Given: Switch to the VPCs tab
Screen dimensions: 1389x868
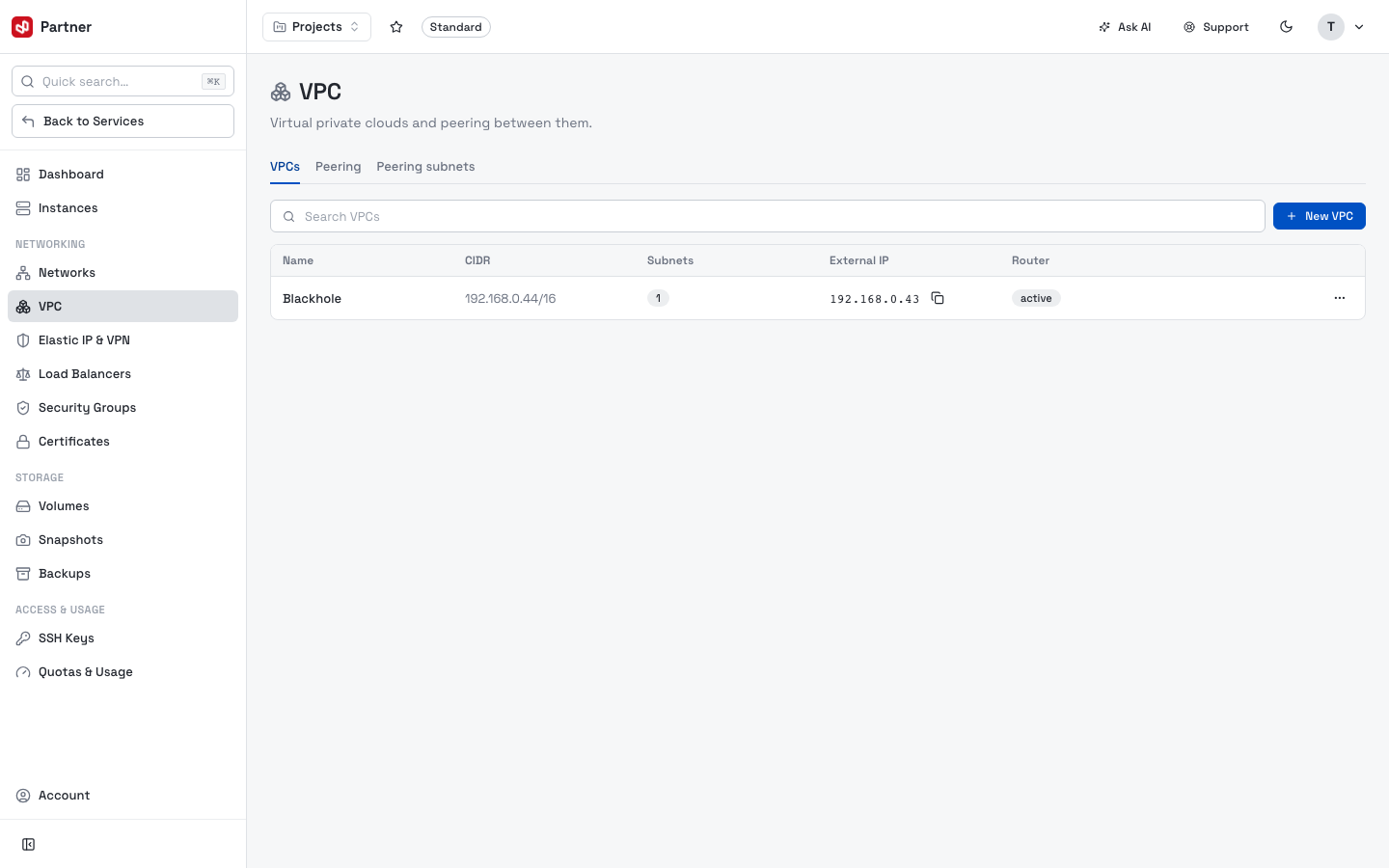Looking at the screenshot, I should [285, 167].
